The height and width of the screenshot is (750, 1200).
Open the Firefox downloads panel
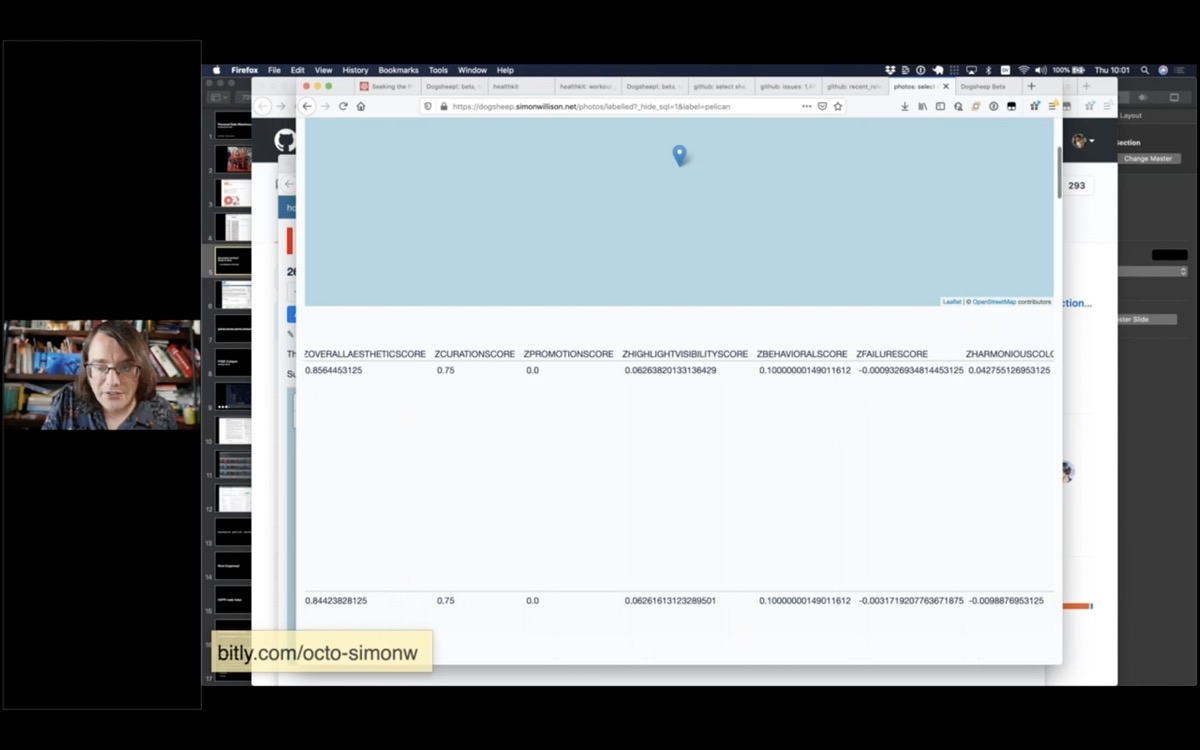pyautogui.click(x=904, y=106)
